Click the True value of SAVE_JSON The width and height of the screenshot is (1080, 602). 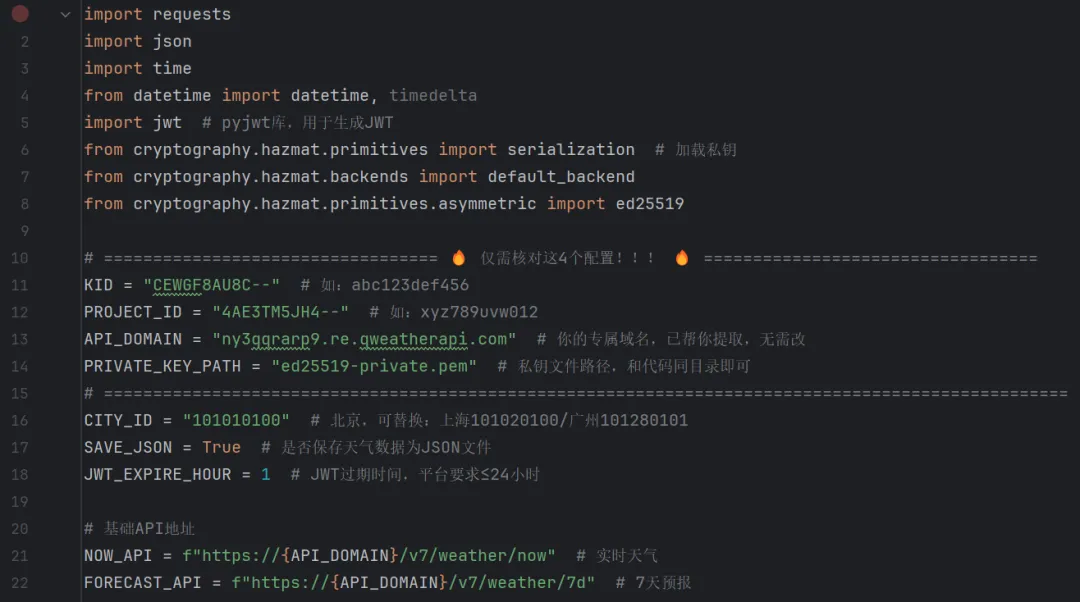221,447
